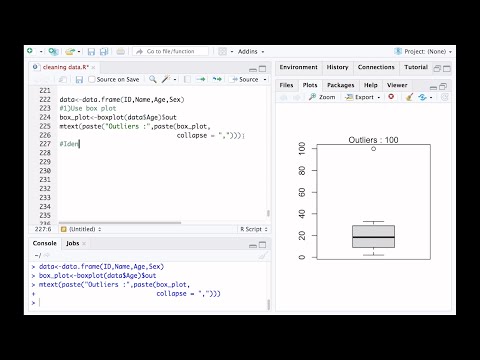Select the Jobs tab
480x360 pixels.
click(x=73, y=243)
